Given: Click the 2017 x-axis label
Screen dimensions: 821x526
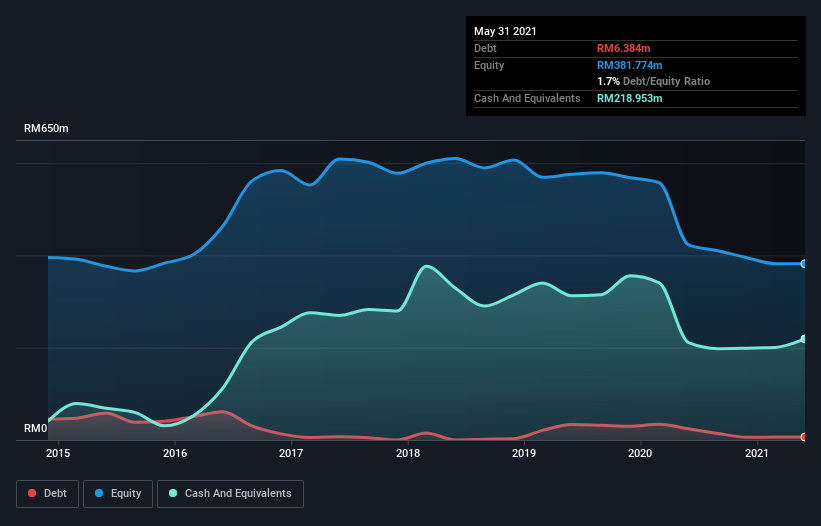Looking at the screenshot, I should tap(291, 453).
